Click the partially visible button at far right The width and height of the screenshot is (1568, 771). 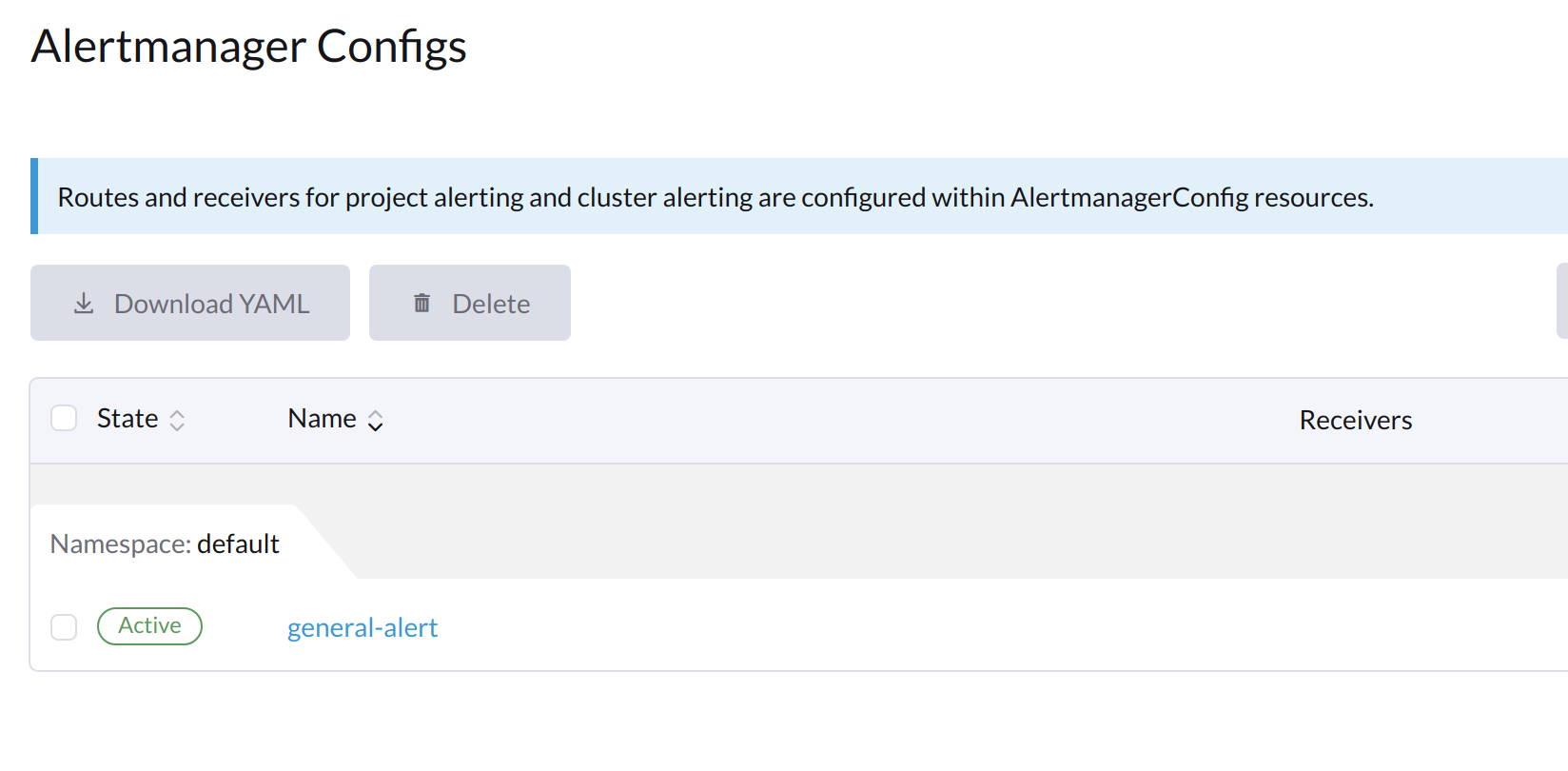click(x=1562, y=303)
